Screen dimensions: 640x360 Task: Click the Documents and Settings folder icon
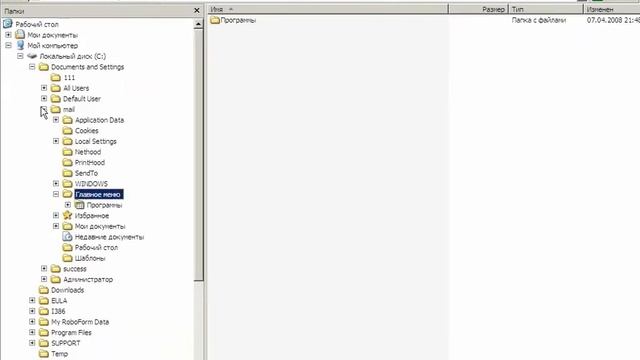44,67
